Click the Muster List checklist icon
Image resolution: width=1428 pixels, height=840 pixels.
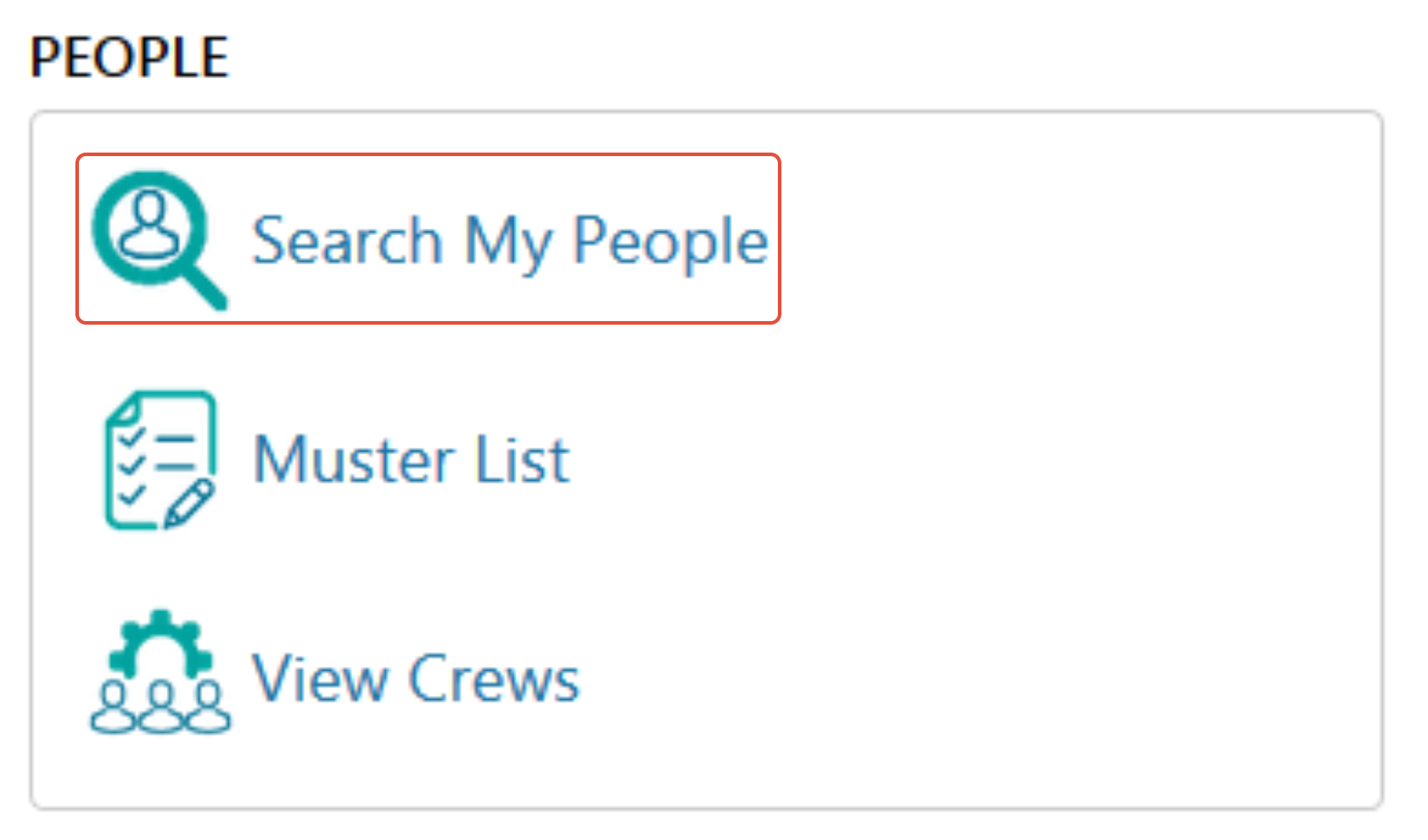[161, 459]
